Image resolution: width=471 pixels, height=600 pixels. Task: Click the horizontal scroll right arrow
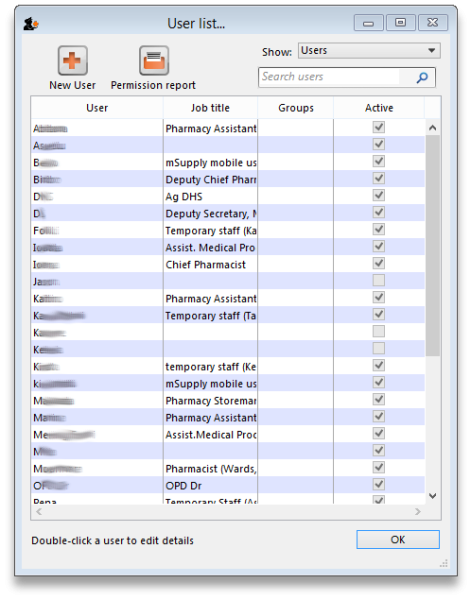click(x=418, y=512)
